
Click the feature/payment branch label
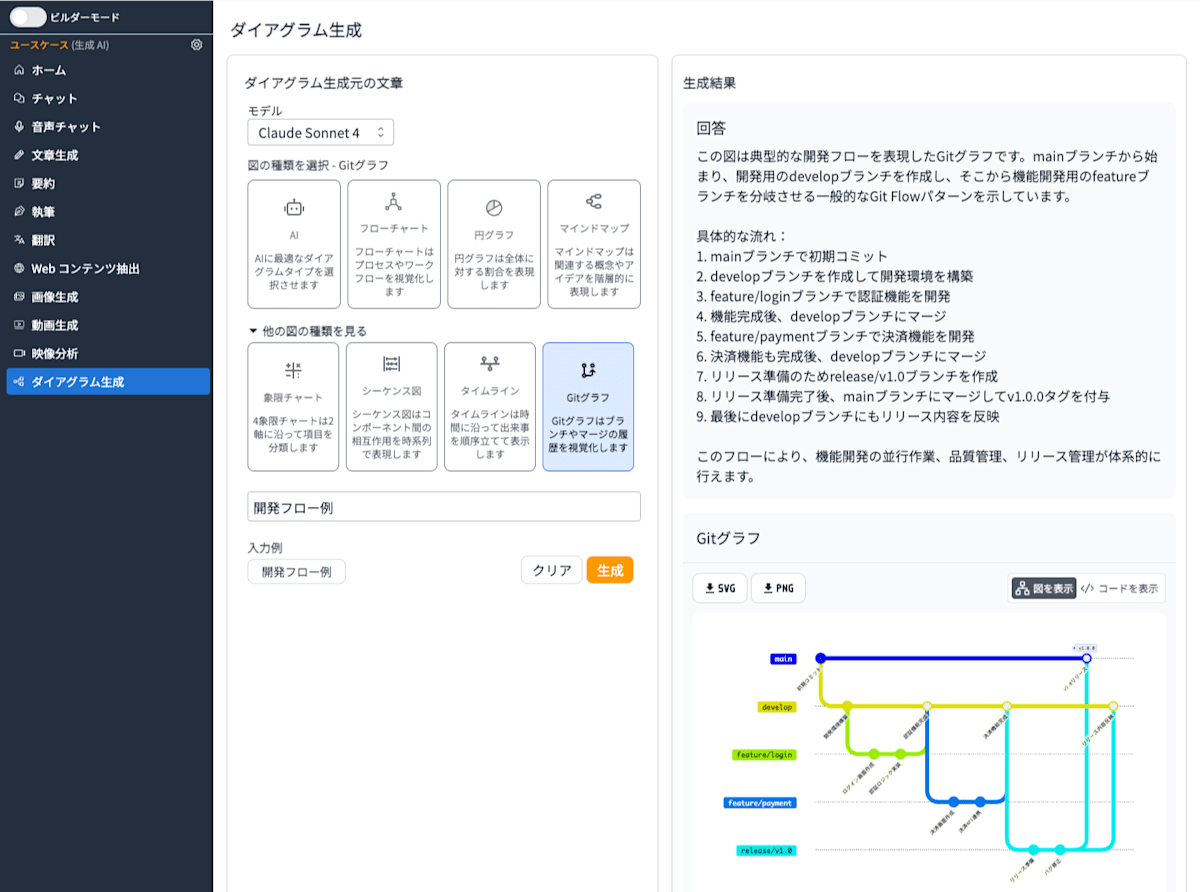tap(760, 803)
